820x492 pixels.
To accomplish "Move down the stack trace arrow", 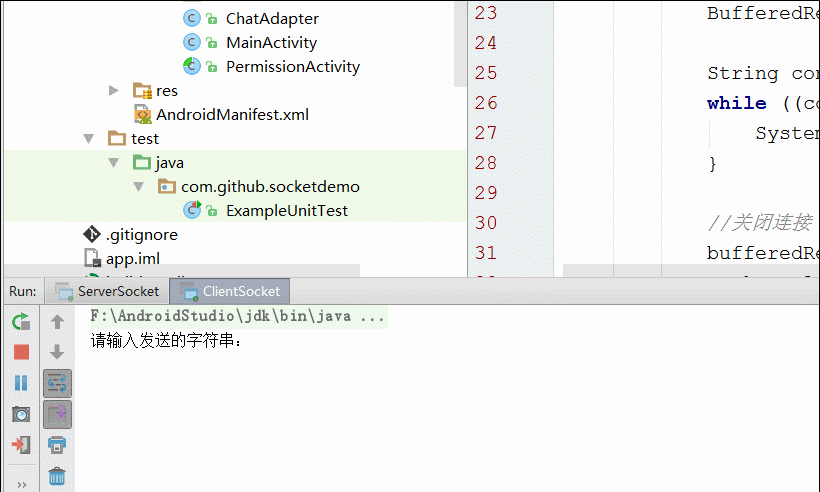I will [x=57, y=352].
